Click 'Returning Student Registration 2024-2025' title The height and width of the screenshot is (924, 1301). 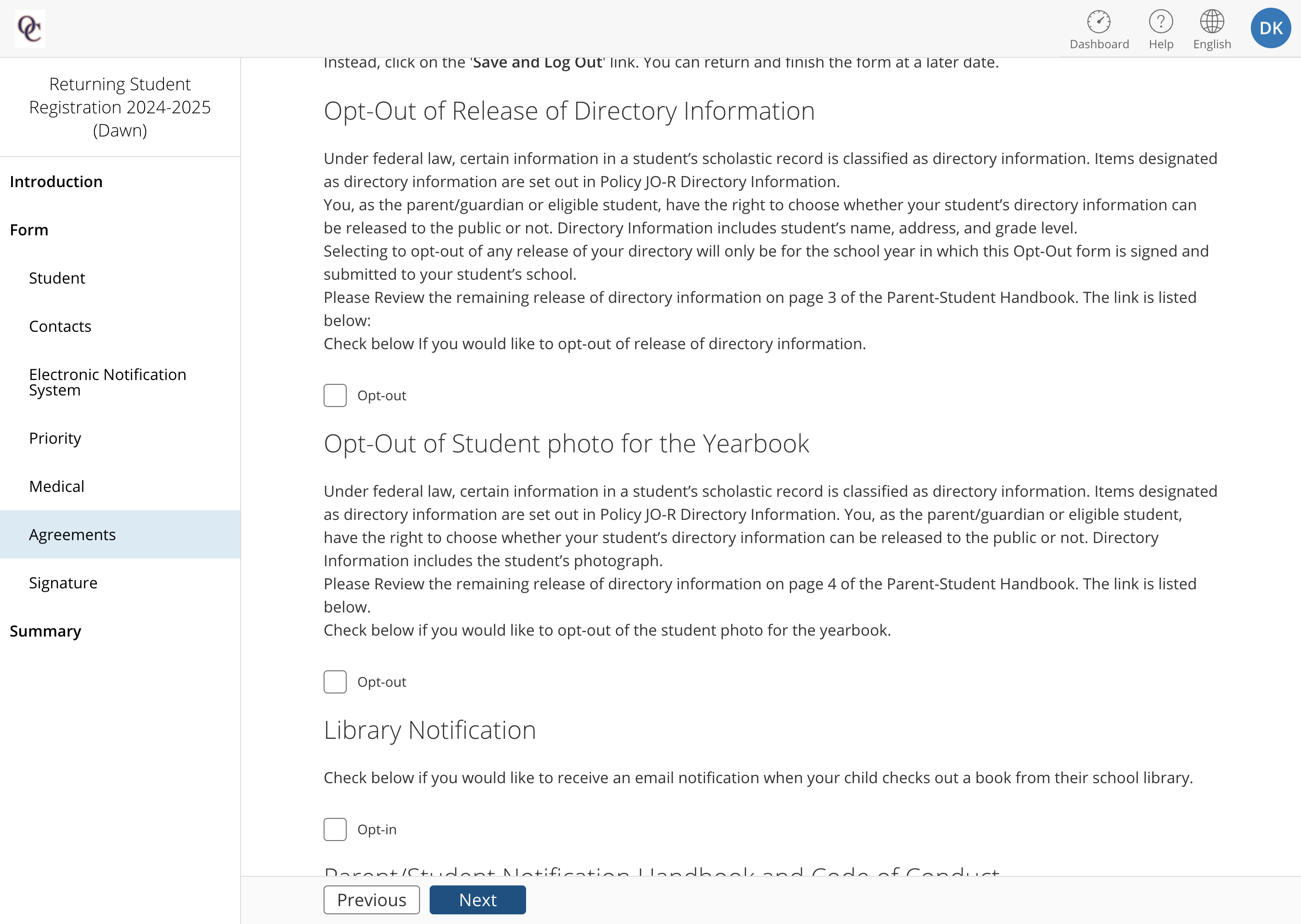(120, 107)
